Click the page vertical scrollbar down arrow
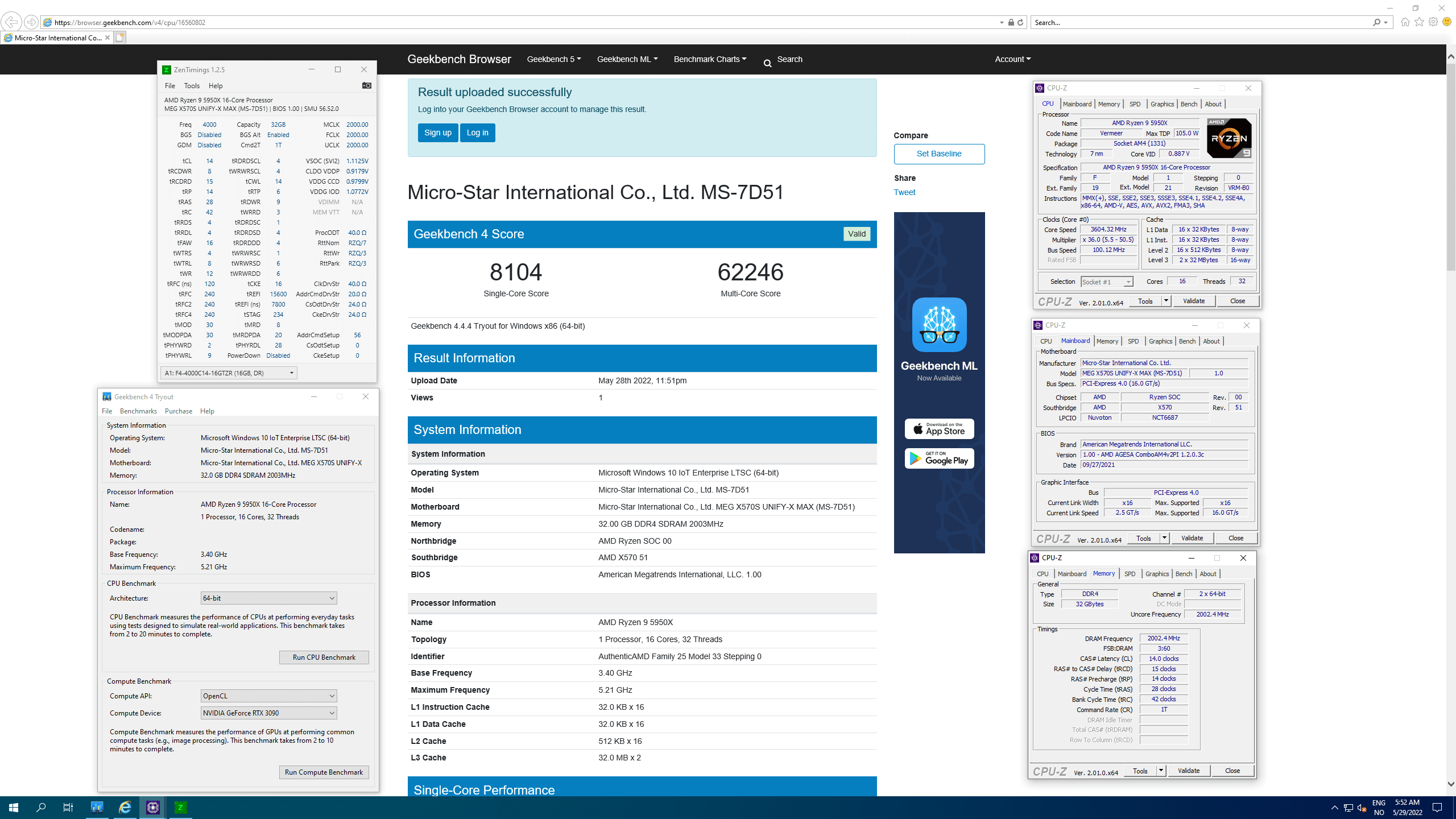1456x819 pixels. click(1451, 784)
